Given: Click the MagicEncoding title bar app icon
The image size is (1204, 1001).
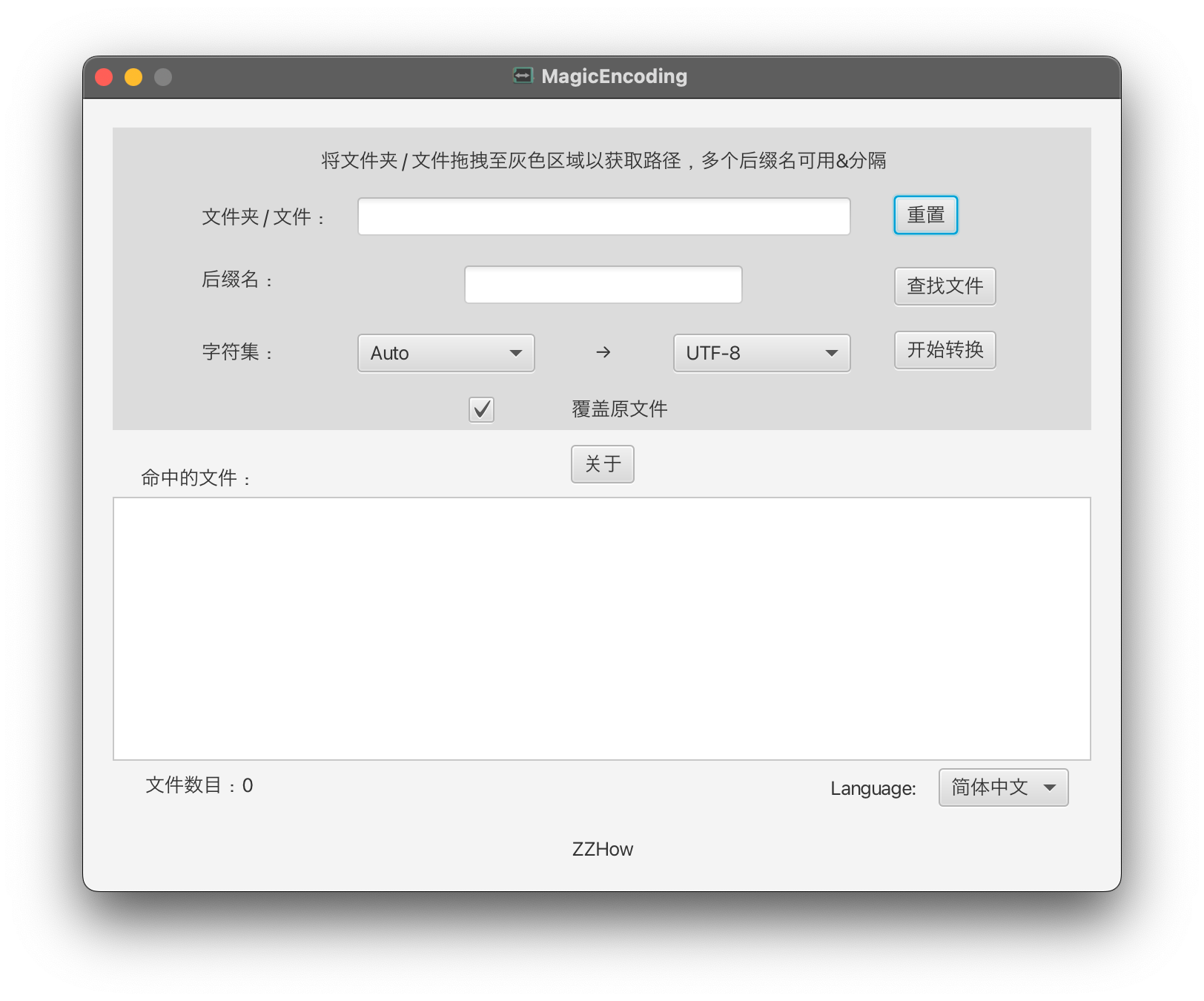Looking at the screenshot, I should coord(523,76).
